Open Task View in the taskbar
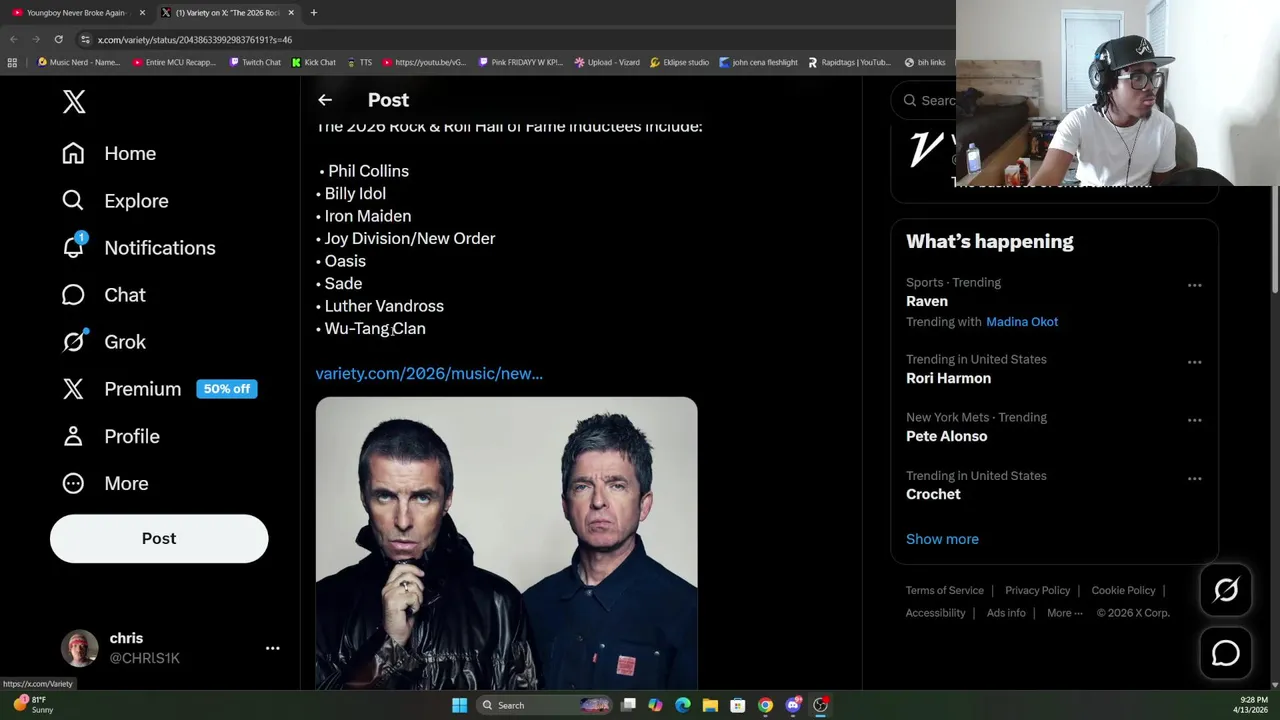The image size is (1280, 720). click(628, 705)
